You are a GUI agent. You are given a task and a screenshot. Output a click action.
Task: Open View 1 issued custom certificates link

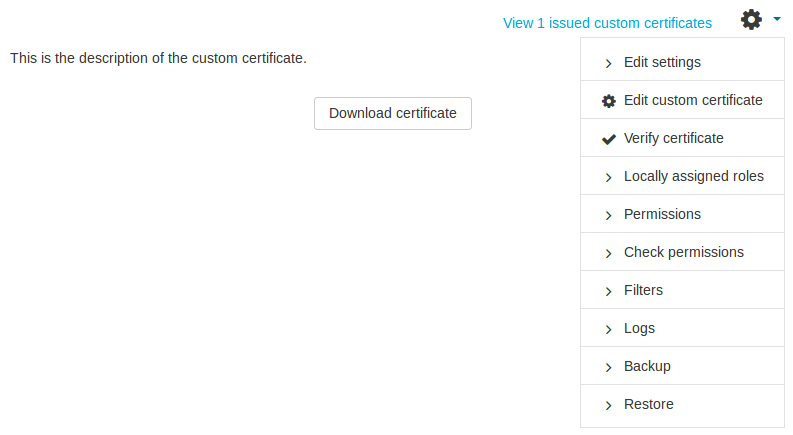607,22
